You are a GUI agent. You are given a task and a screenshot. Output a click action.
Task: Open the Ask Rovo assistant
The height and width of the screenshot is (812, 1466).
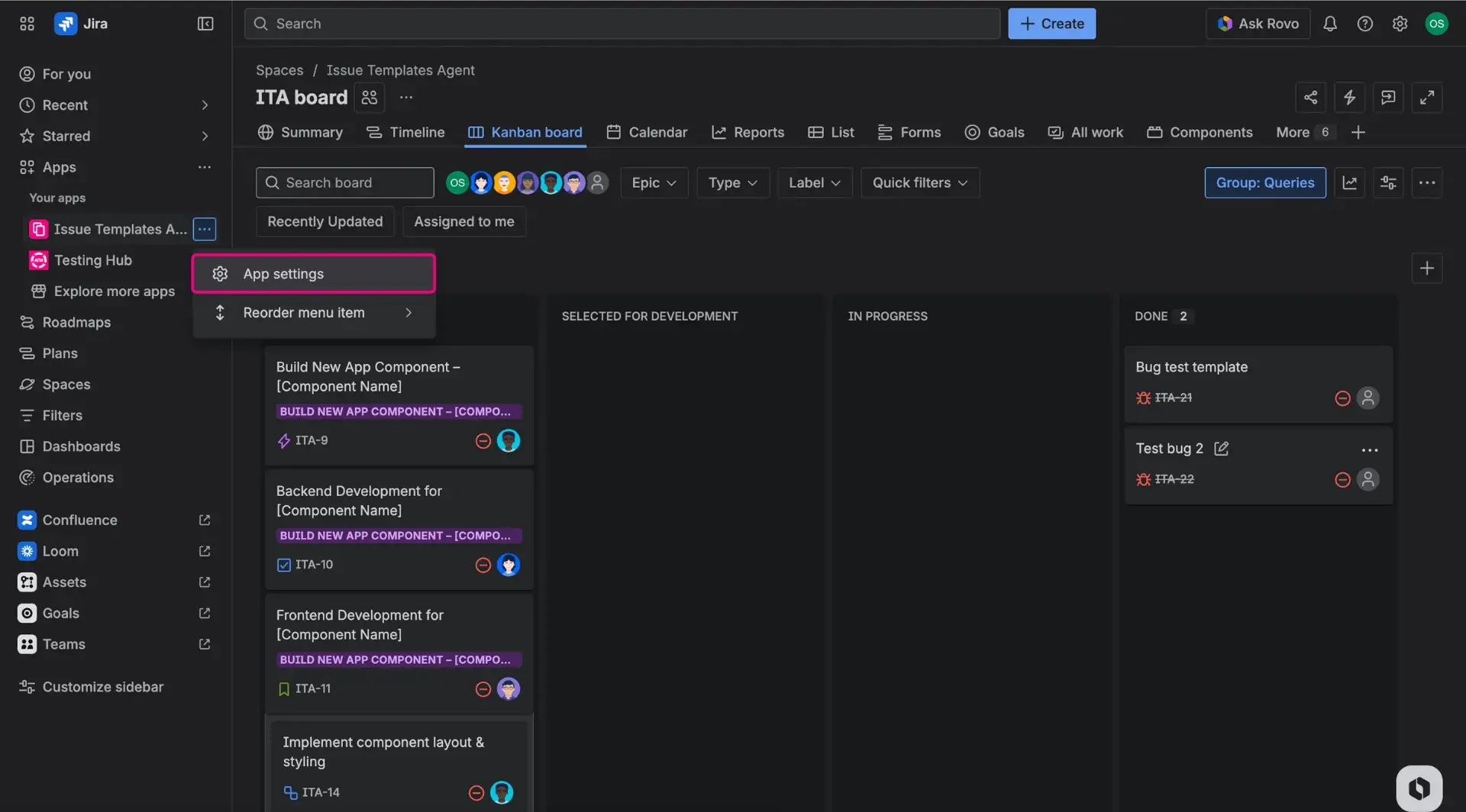click(x=1258, y=24)
